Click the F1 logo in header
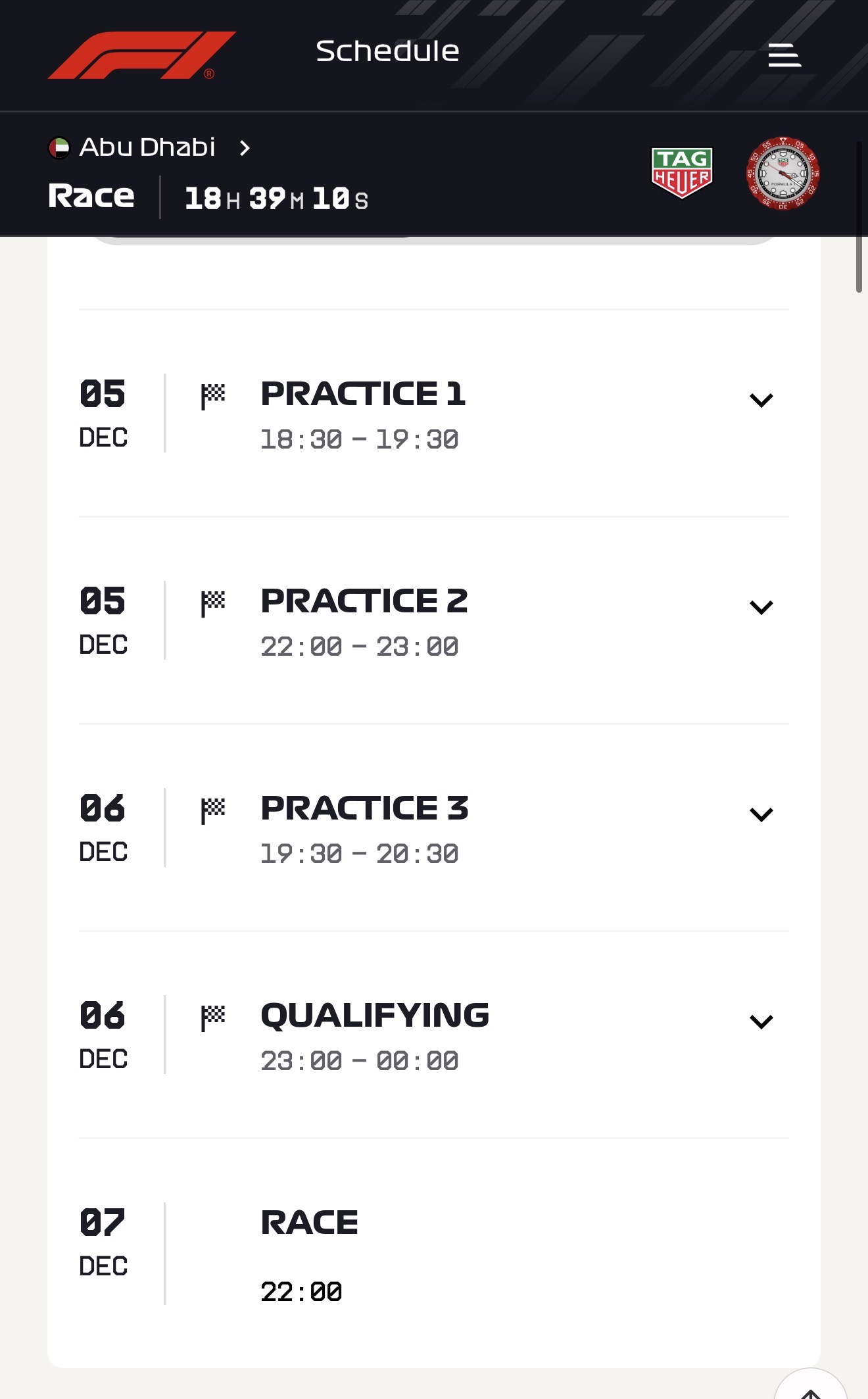 pyautogui.click(x=141, y=55)
